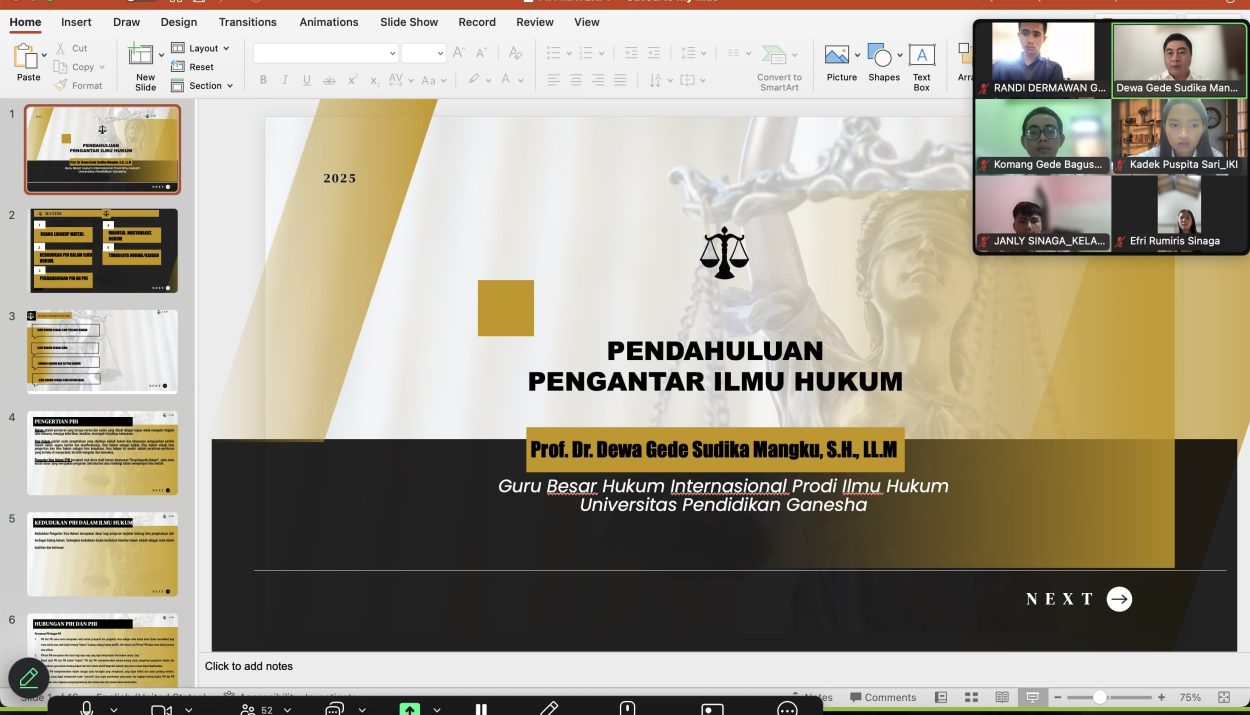Click the NEXT arrow circle on slide
1250x715 pixels.
click(1119, 599)
